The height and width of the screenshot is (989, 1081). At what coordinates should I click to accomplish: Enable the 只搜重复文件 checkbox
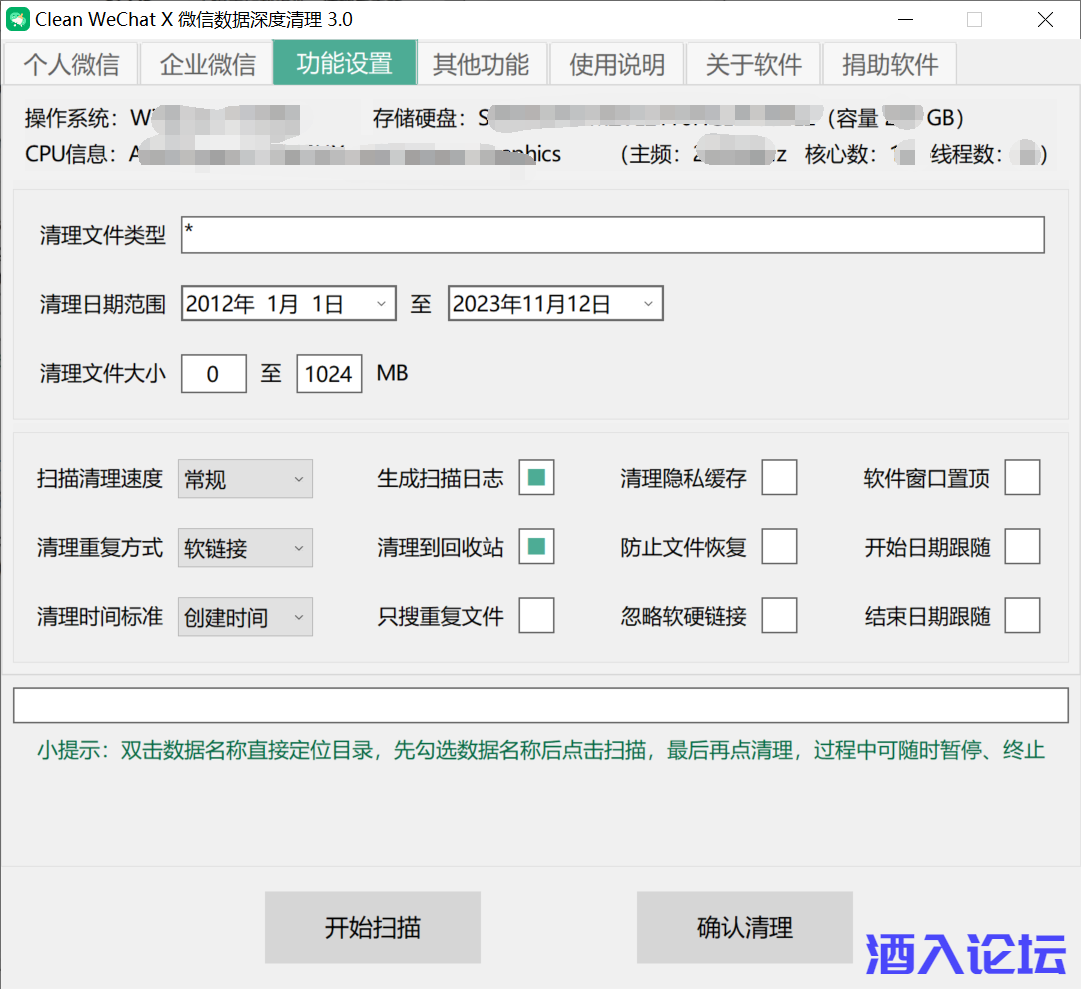click(536, 616)
